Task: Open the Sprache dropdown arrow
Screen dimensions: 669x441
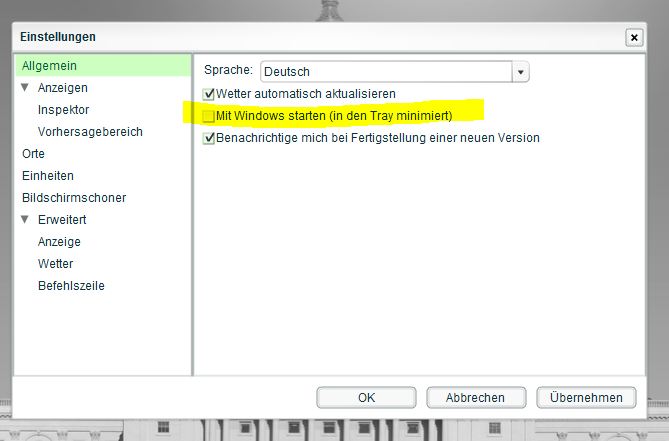Action: pos(521,72)
